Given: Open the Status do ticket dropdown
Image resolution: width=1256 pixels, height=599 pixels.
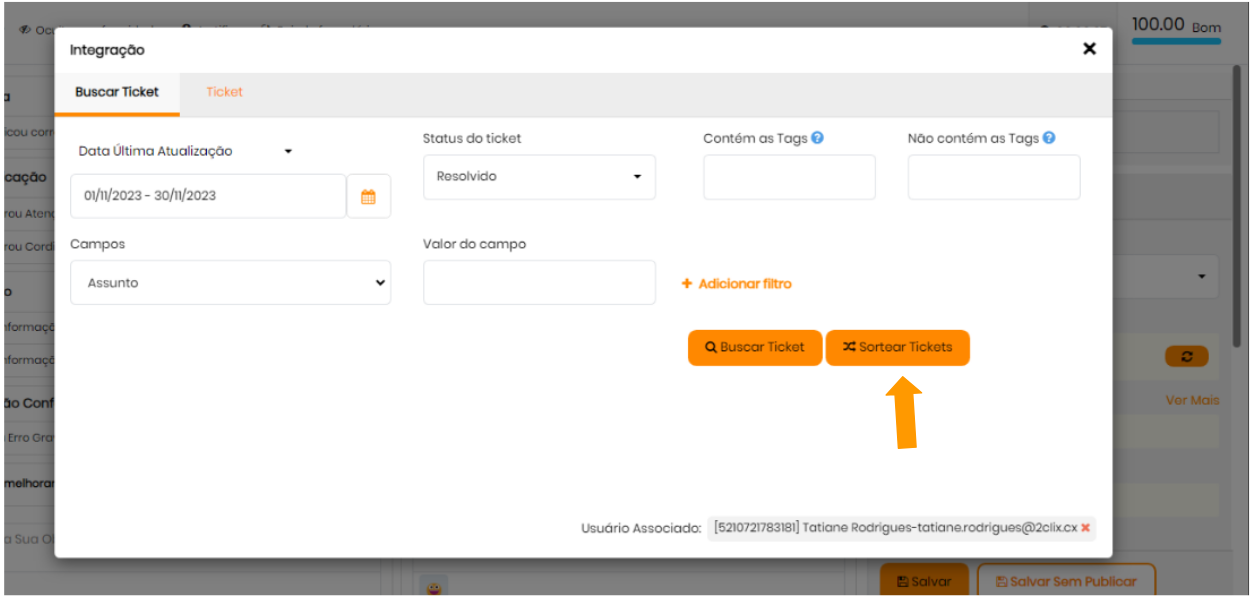Looking at the screenshot, I should (x=539, y=177).
